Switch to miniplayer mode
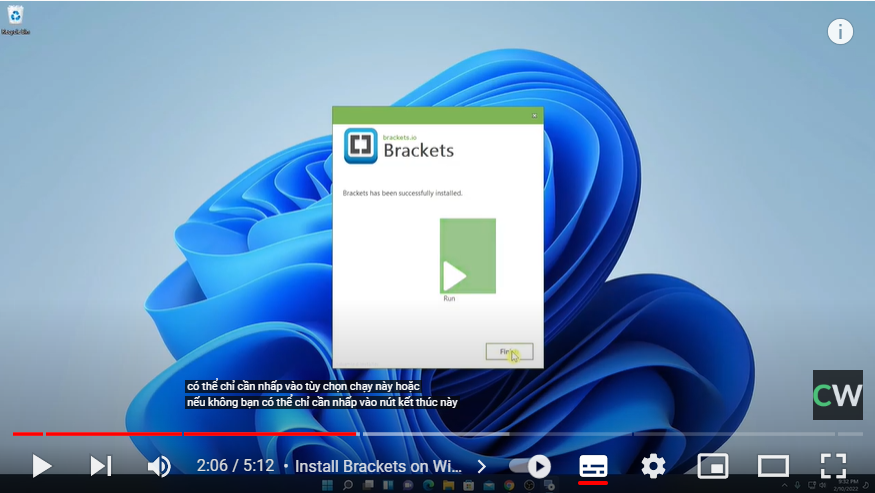The width and height of the screenshot is (875, 493). (713, 466)
